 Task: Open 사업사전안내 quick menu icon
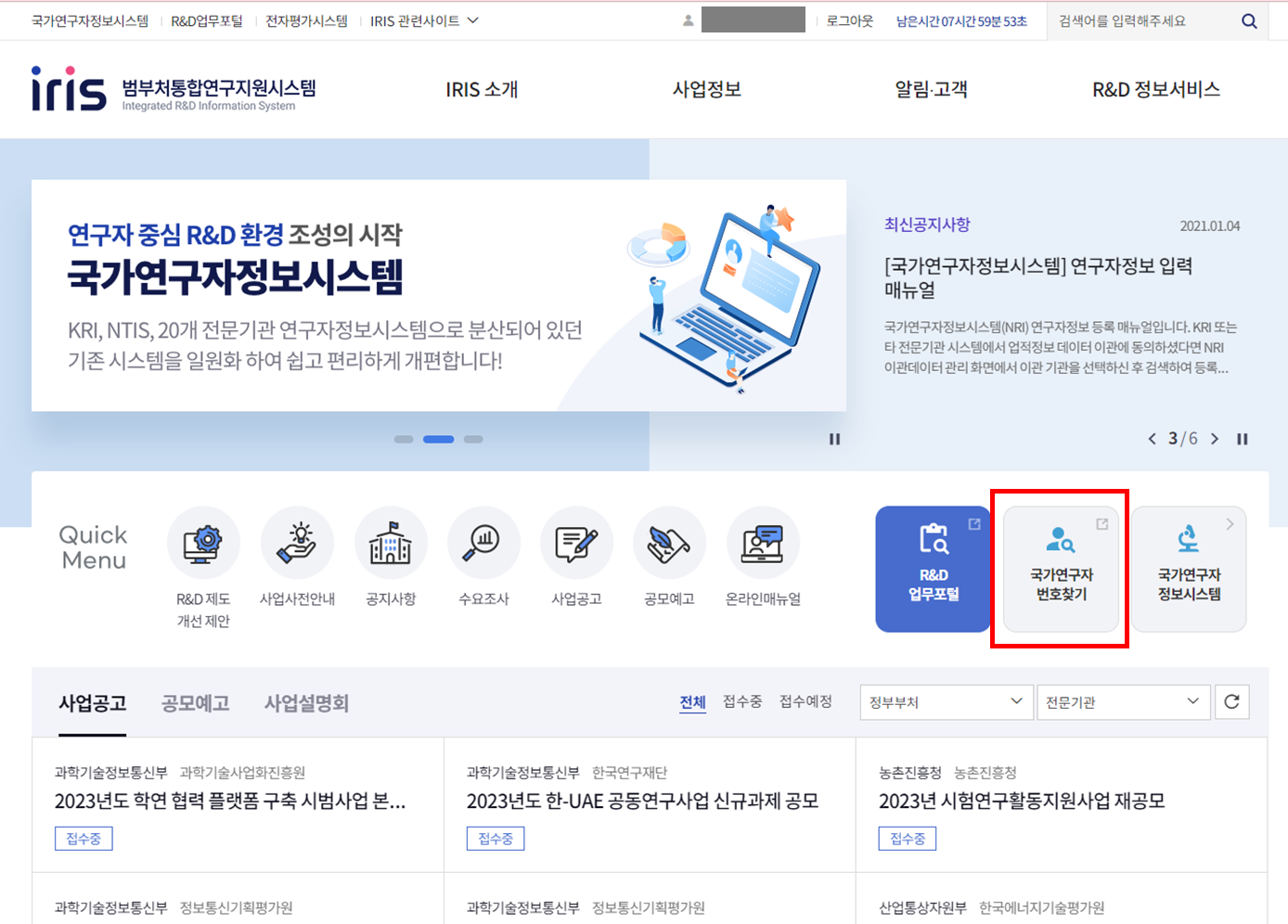pos(297,542)
